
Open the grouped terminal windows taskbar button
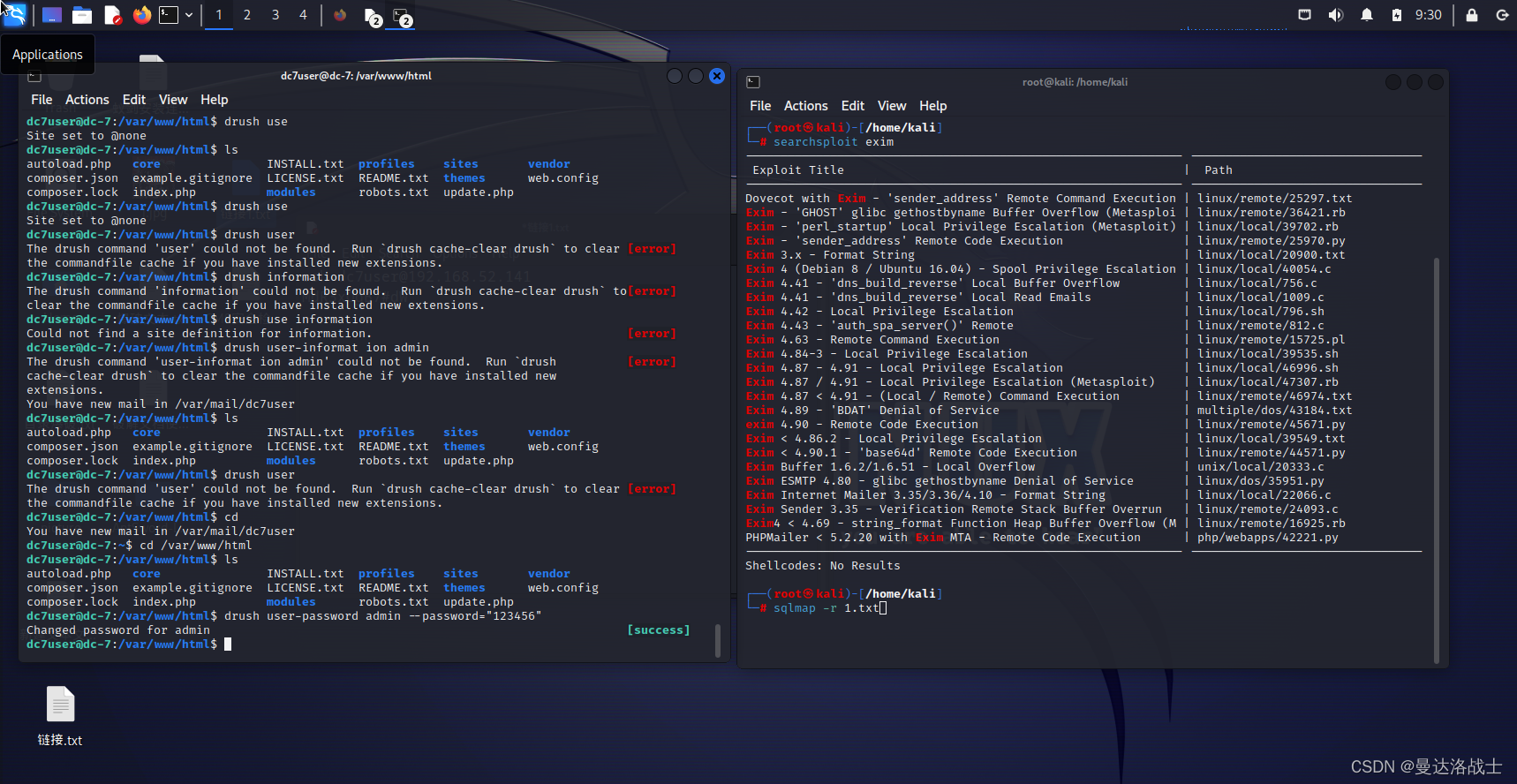(x=403, y=16)
